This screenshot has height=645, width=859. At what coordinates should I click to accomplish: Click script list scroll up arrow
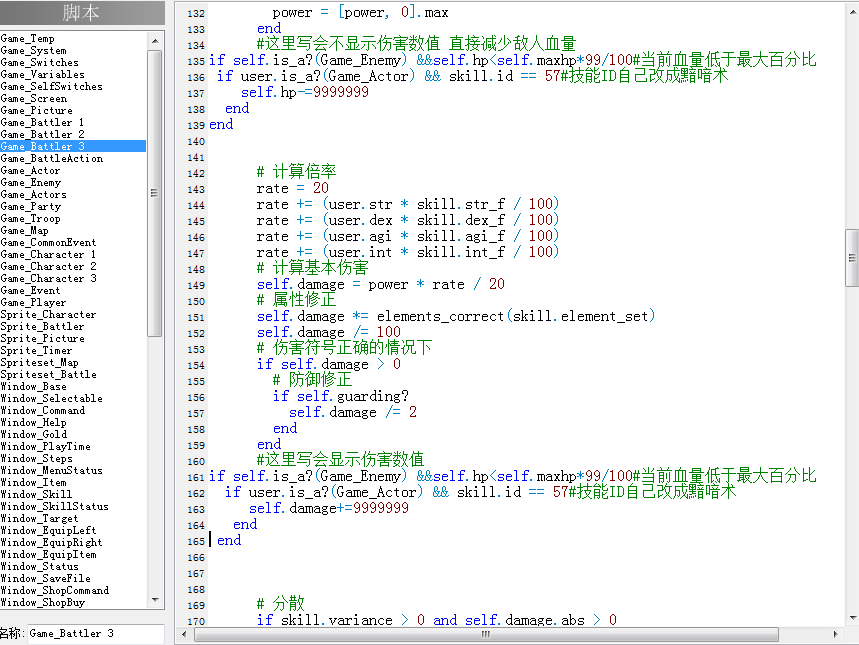pos(155,41)
